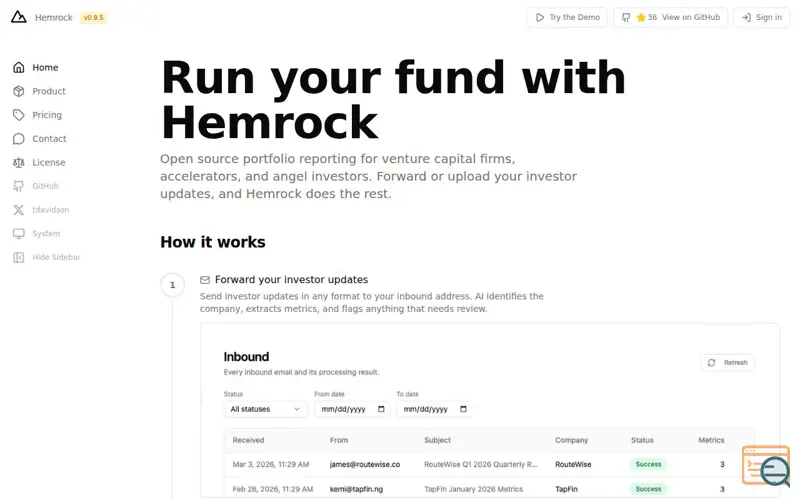Click the Subject column header

click(437, 440)
